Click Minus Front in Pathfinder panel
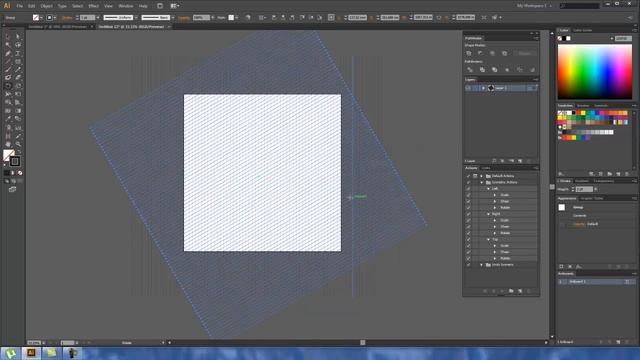 point(480,53)
